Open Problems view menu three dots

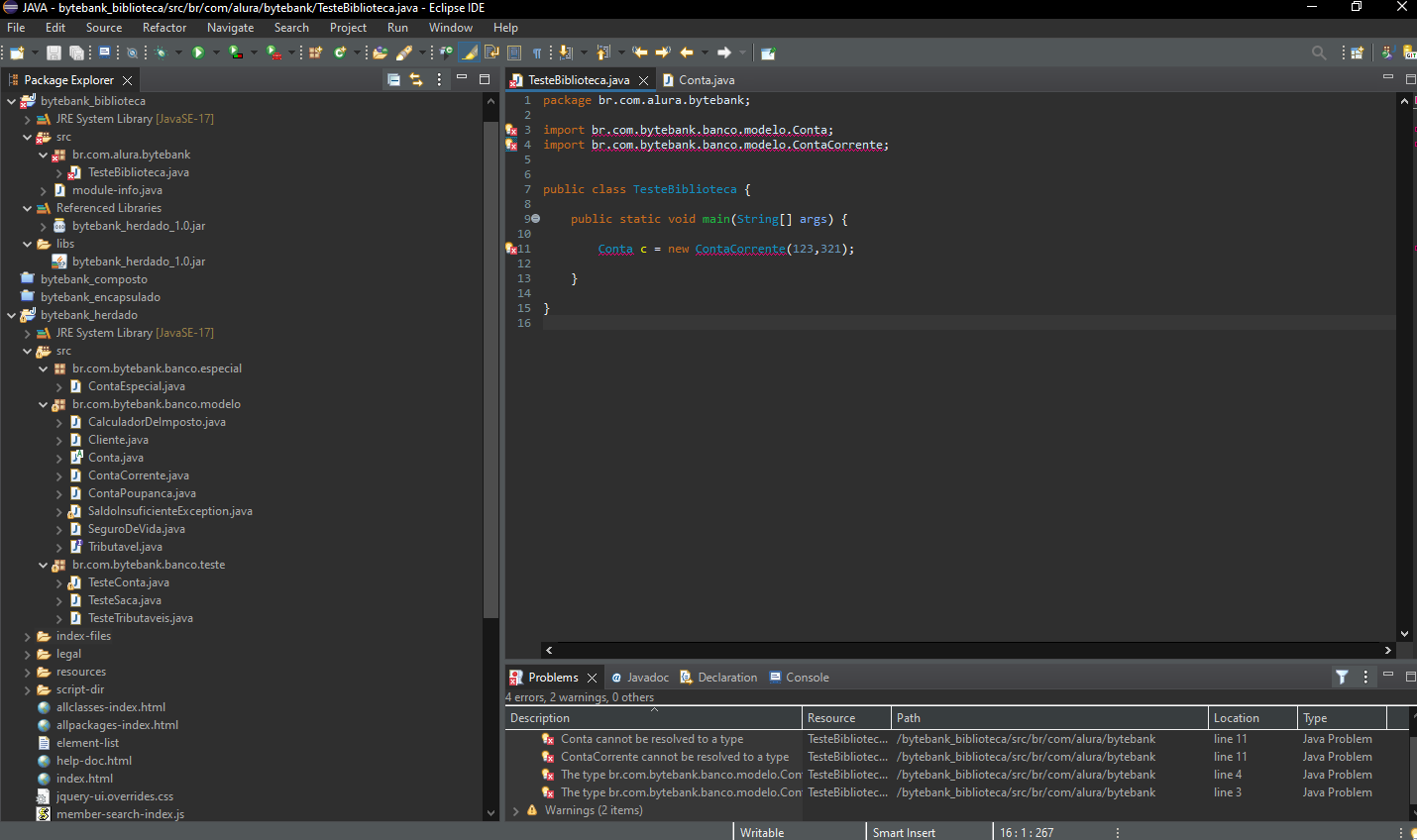coord(1365,677)
